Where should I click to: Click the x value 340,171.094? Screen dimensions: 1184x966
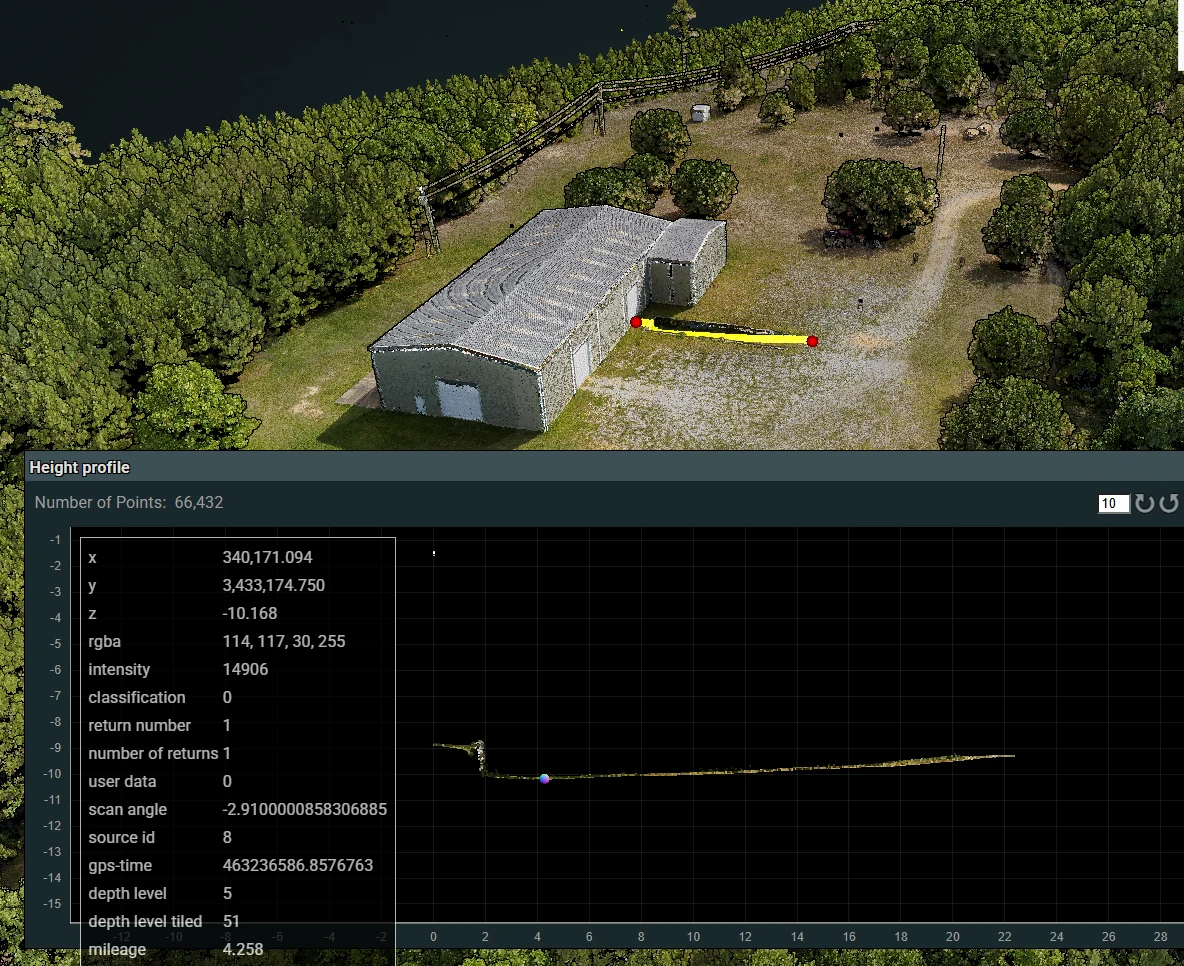pyautogui.click(x=267, y=557)
